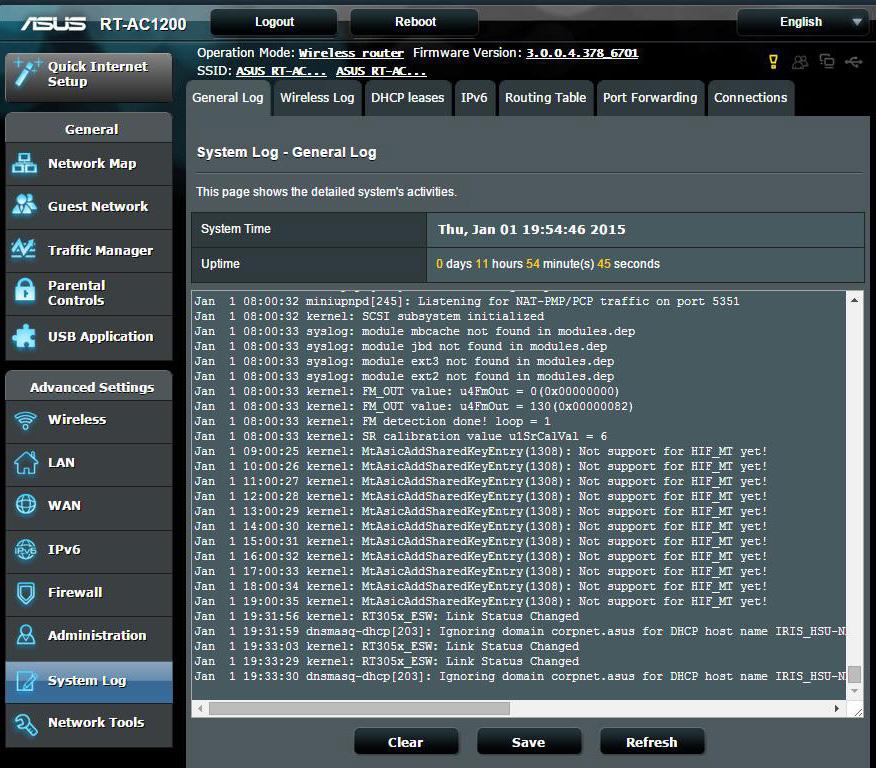Click the IPv6 globe icon in sidebar
Screen dimensions: 876x768
tap(25, 549)
